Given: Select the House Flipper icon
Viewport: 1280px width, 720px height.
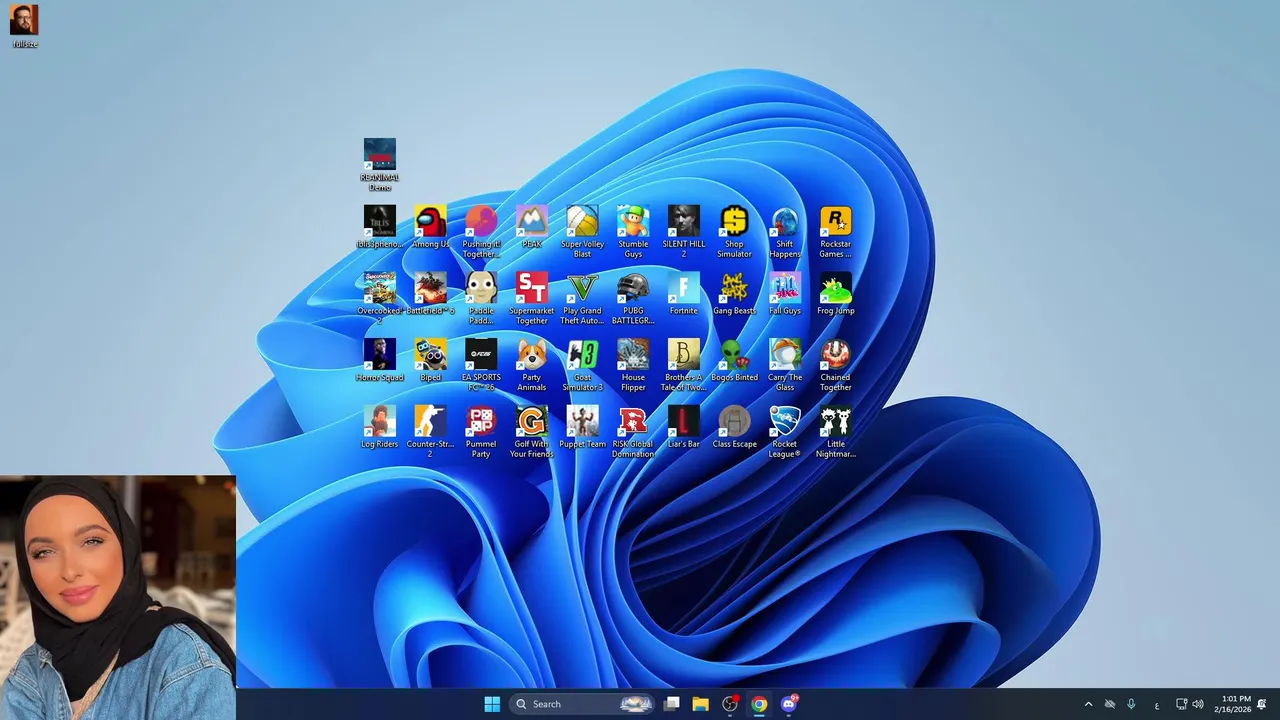Looking at the screenshot, I should [x=633, y=365].
